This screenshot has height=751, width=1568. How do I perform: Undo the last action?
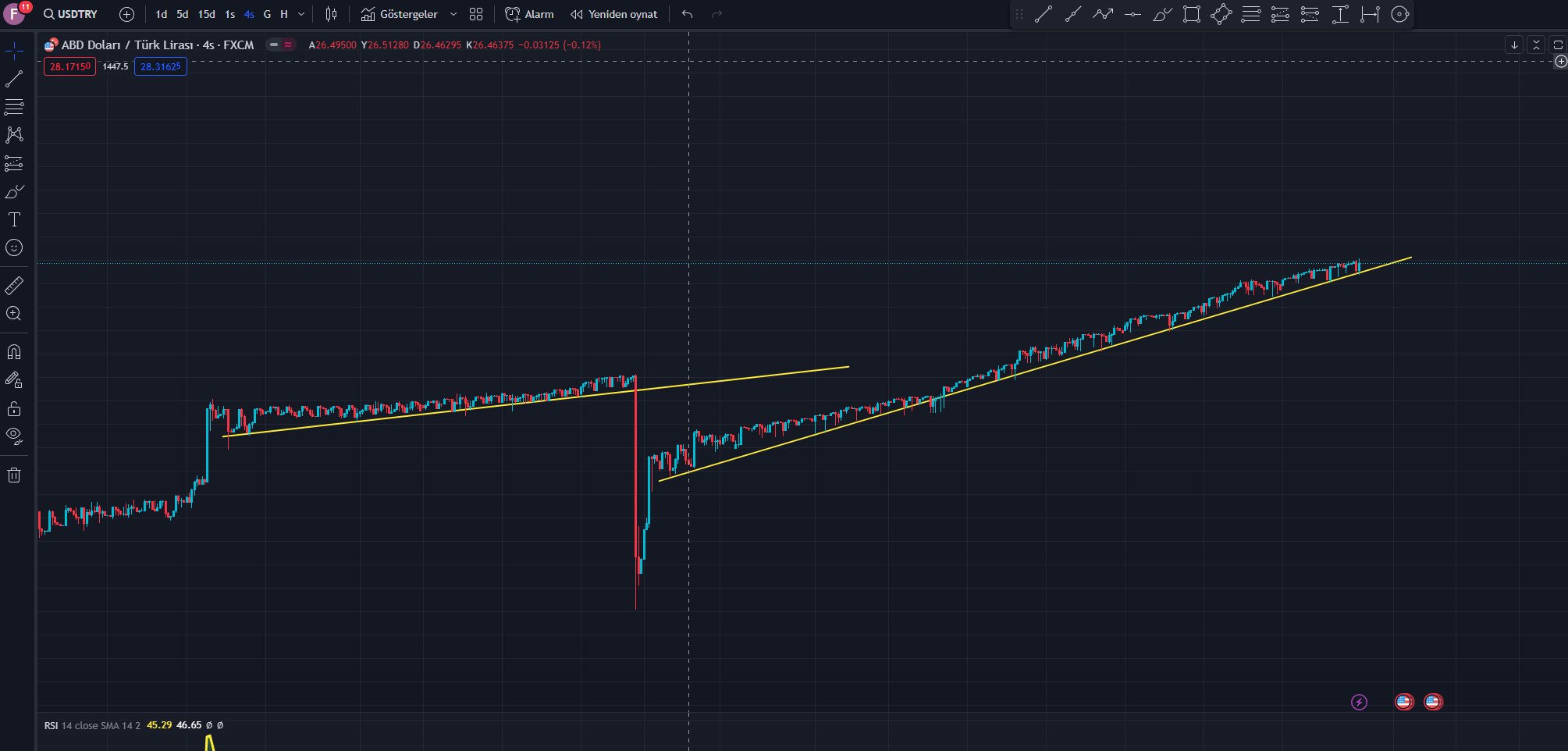pyautogui.click(x=687, y=14)
